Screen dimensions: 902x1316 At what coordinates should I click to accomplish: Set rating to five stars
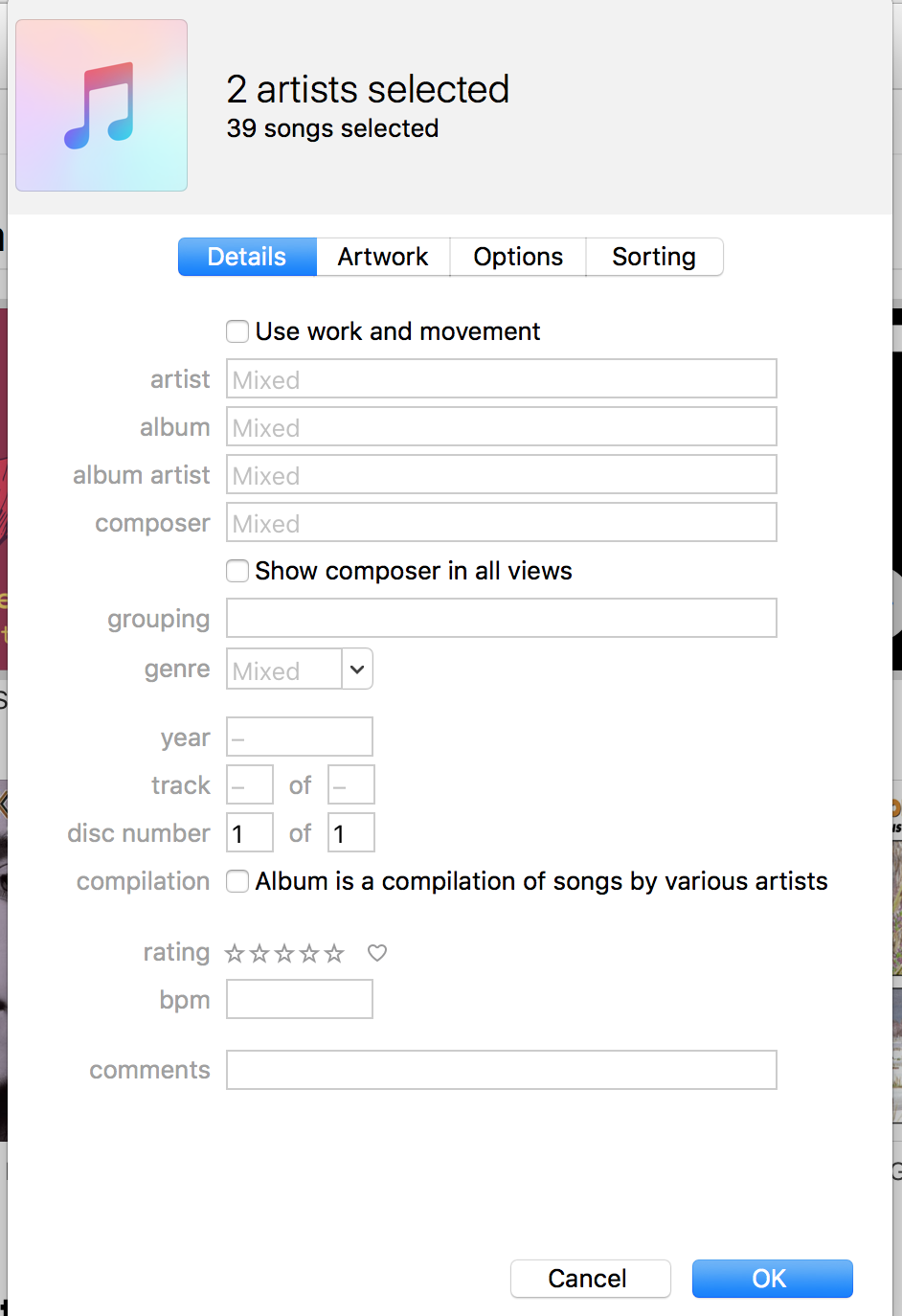coord(333,953)
